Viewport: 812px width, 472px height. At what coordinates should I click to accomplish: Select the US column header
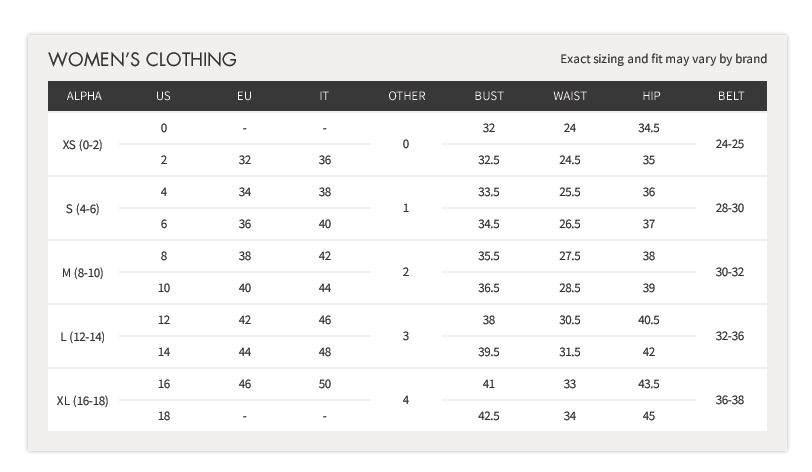[x=164, y=96]
